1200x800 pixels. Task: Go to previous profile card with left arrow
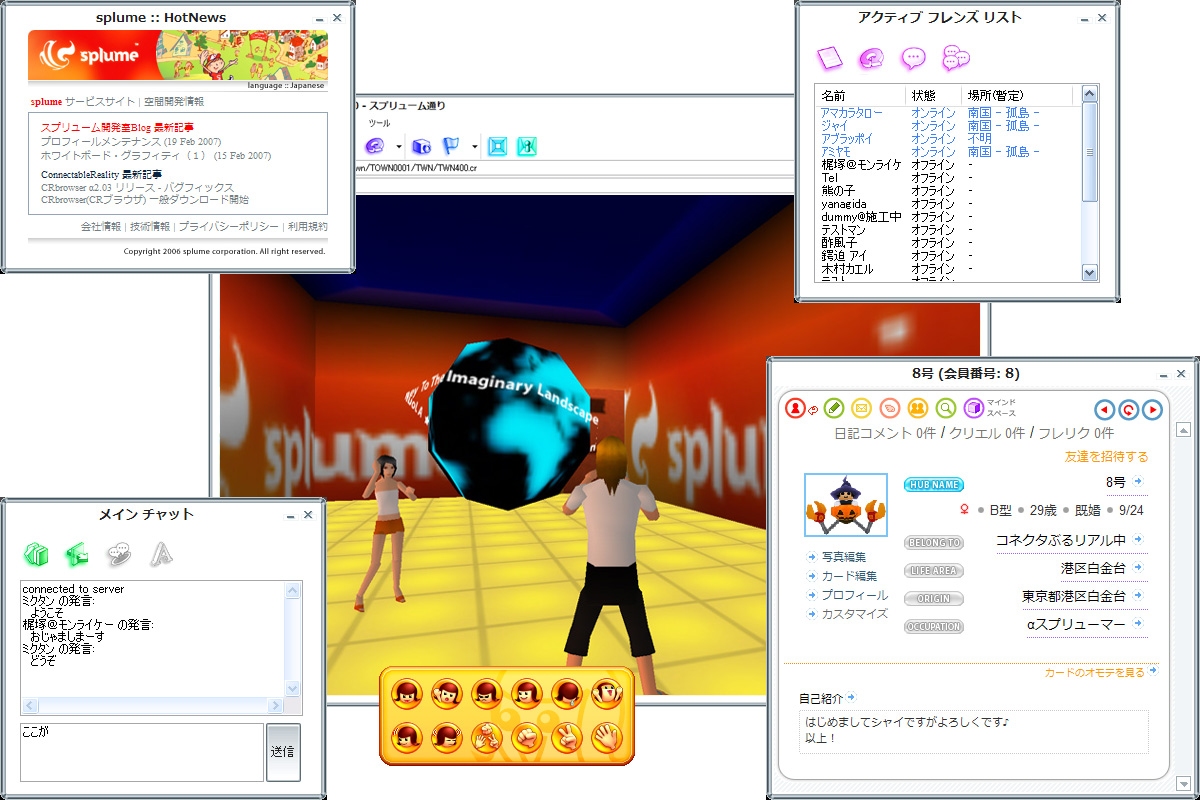[1104, 409]
